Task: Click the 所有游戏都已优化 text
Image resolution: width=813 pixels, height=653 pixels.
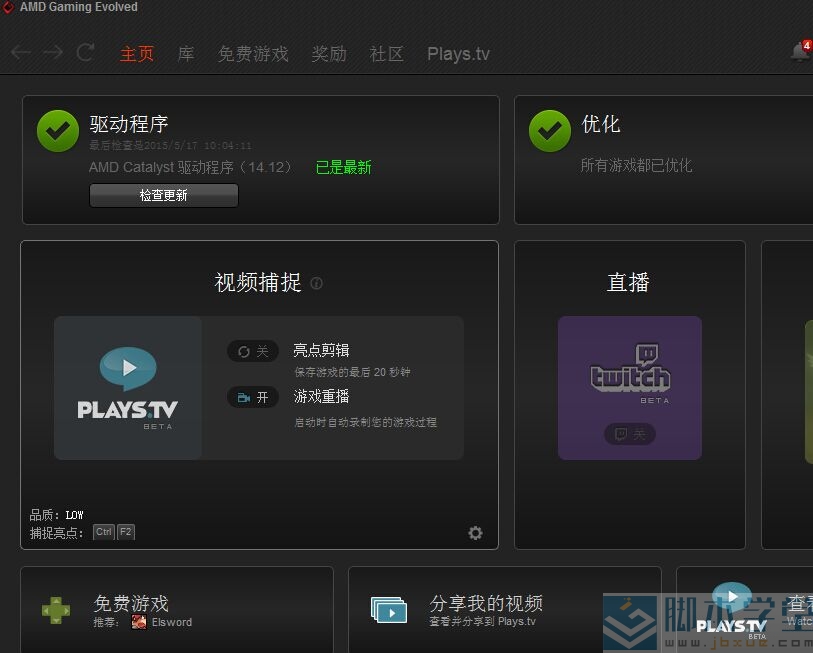Action: click(636, 165)
